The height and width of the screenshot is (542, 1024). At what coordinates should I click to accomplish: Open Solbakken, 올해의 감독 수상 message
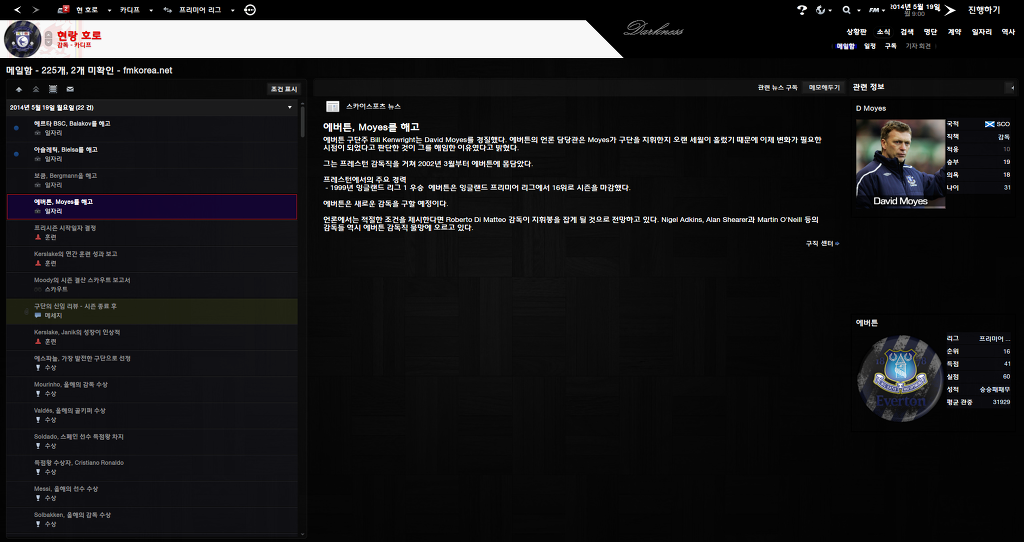tap(152, 520)
